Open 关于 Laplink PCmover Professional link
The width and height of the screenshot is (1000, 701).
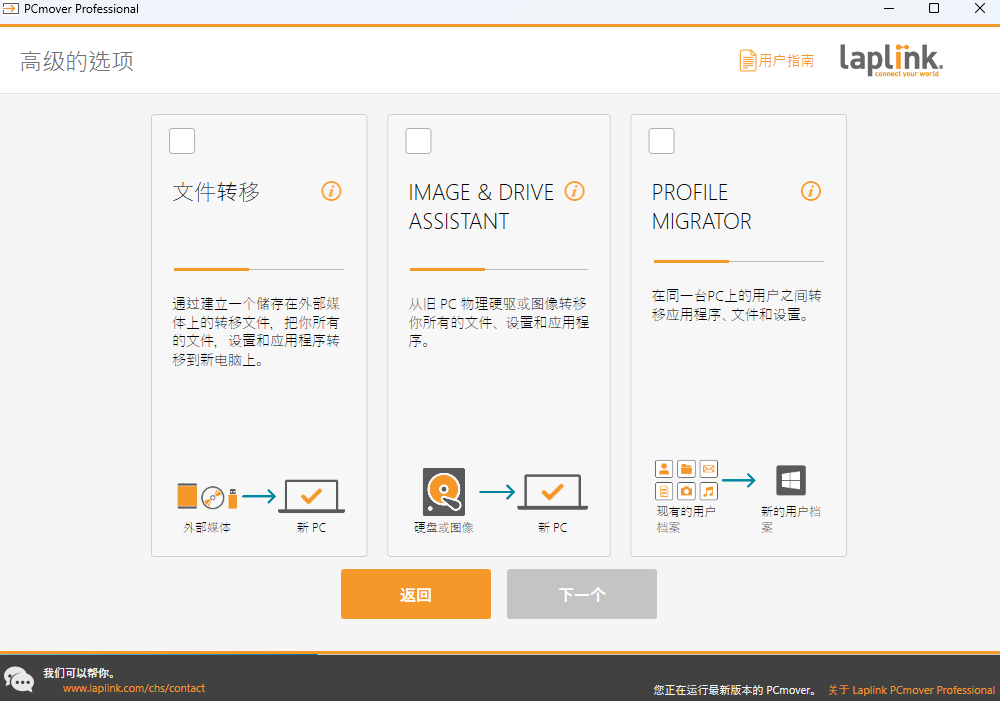pos(911,690)
